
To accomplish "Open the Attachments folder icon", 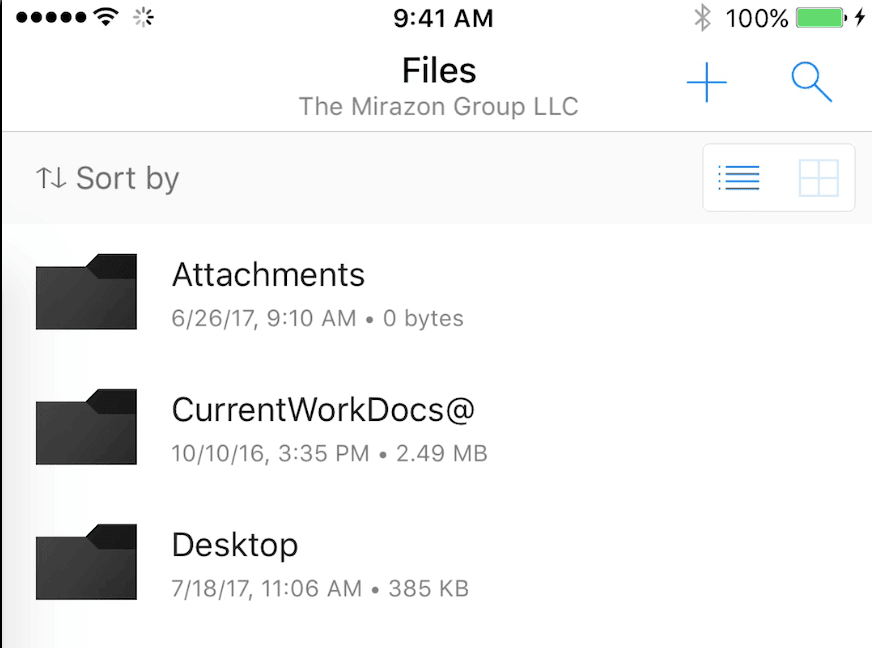I will [86, 291].
